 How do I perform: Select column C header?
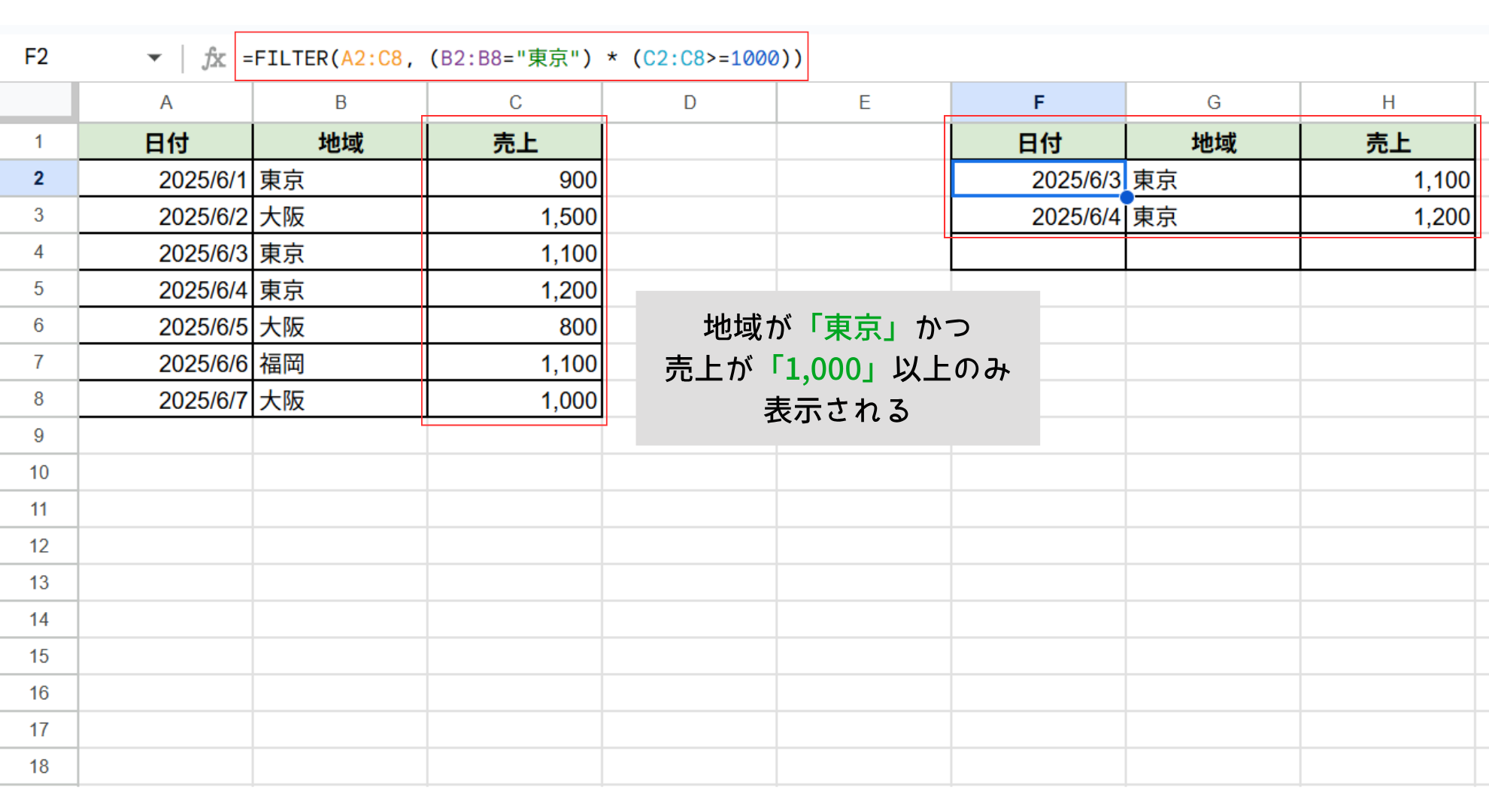tap(515, 102)
